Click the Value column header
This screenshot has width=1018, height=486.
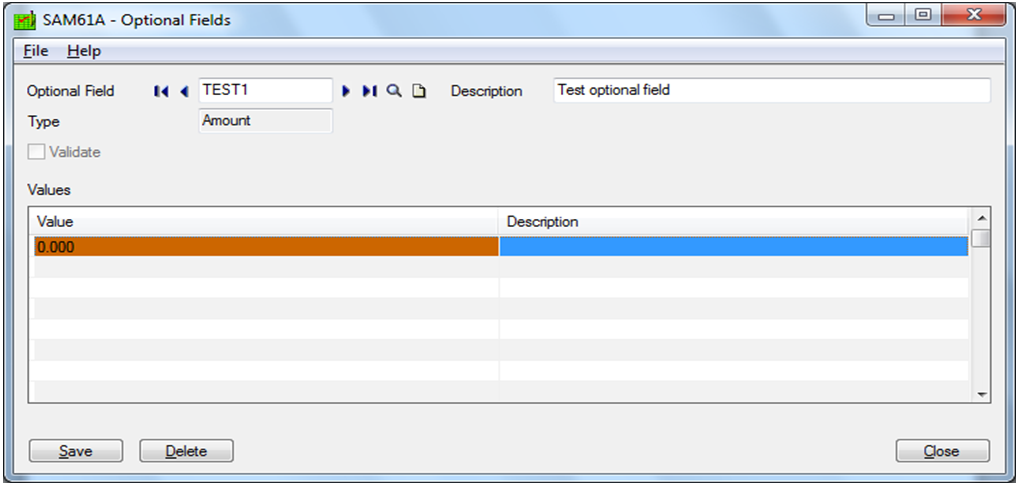(x=266, y=222)
